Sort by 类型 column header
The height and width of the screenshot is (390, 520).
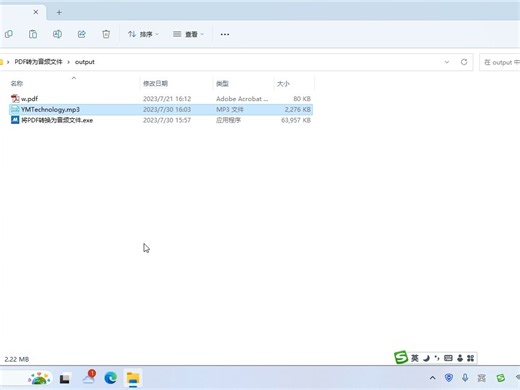[222, 83]
